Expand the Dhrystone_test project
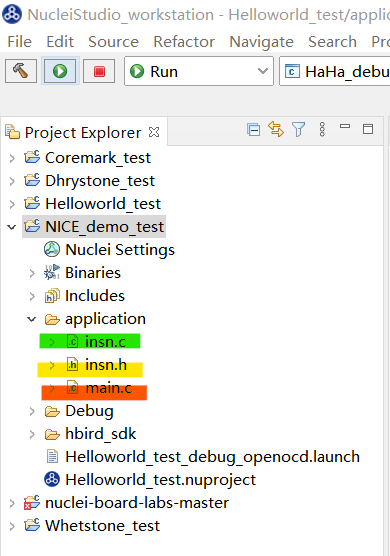 coord(12,181)
